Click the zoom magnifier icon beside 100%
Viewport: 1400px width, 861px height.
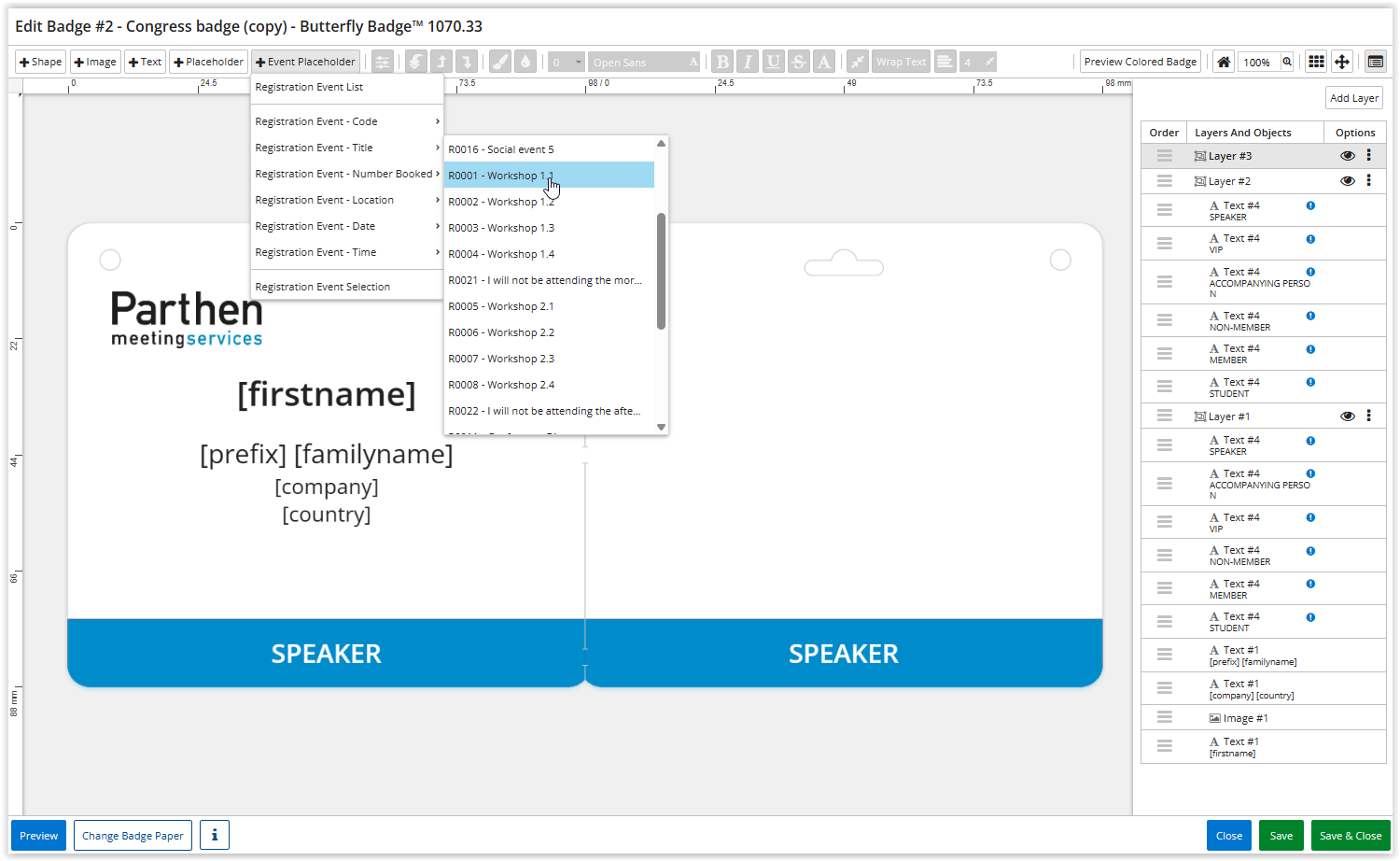click(1287, 62)
